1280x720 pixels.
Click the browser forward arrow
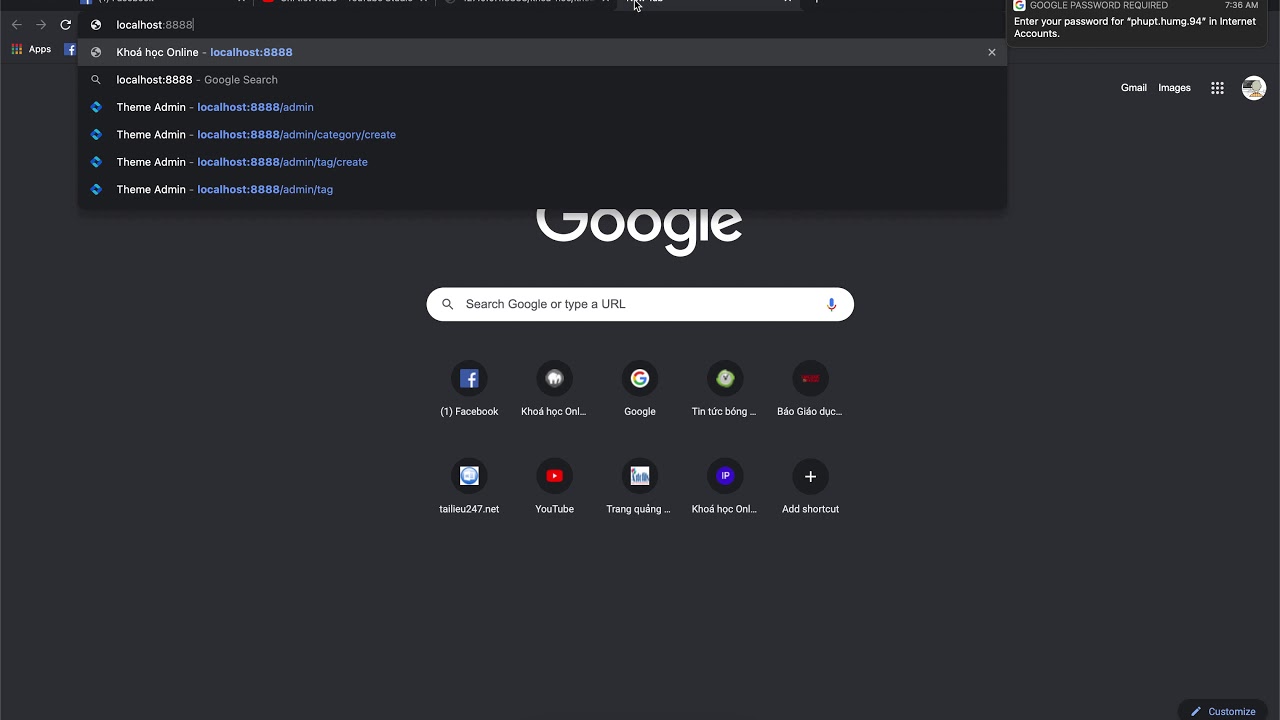(41, 25)
